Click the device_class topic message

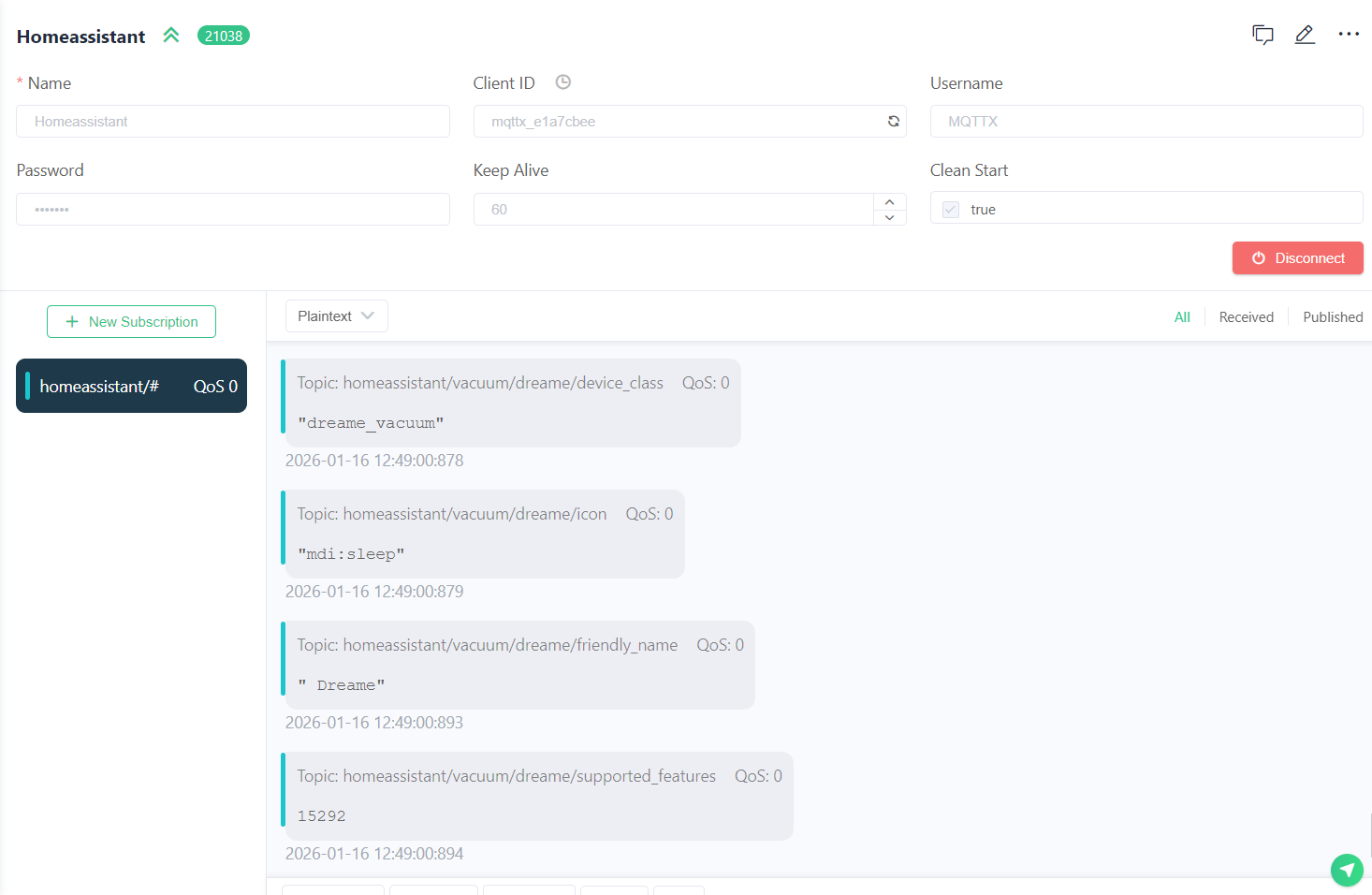tap(511, 403)
